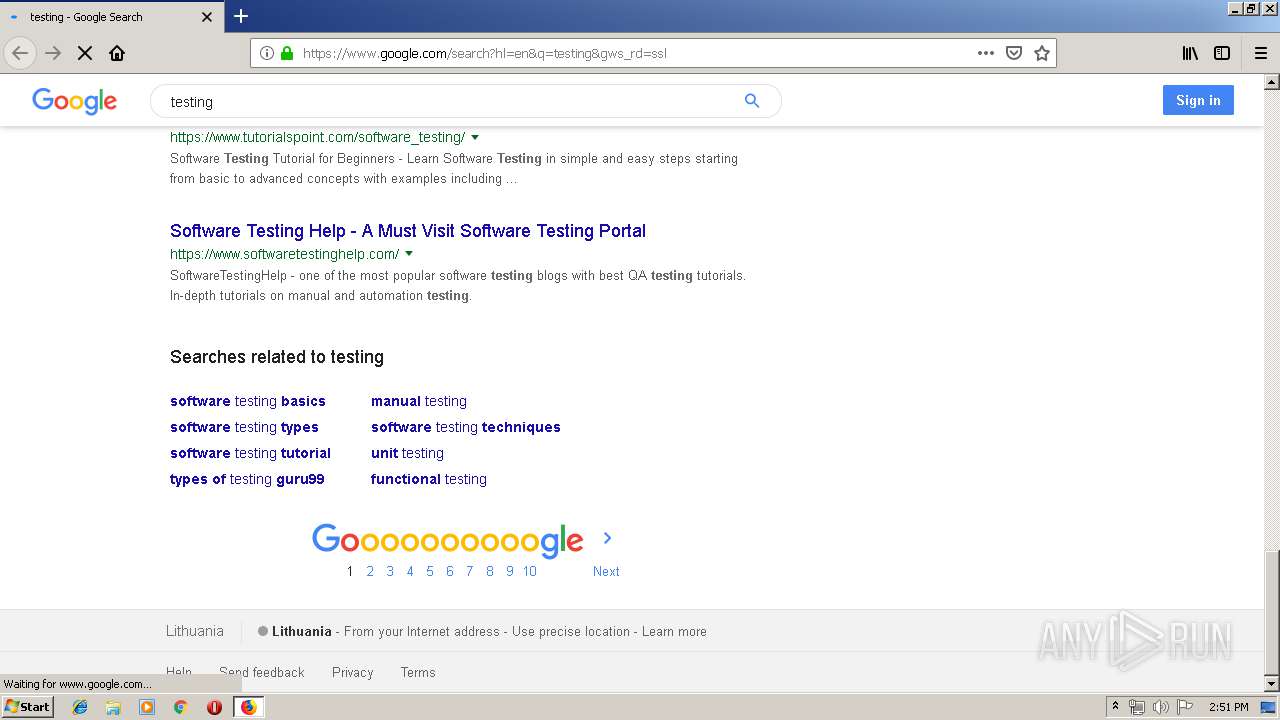Click the Google search magnifier button
The image size is (1280, 720).
[x=752, y=101]
